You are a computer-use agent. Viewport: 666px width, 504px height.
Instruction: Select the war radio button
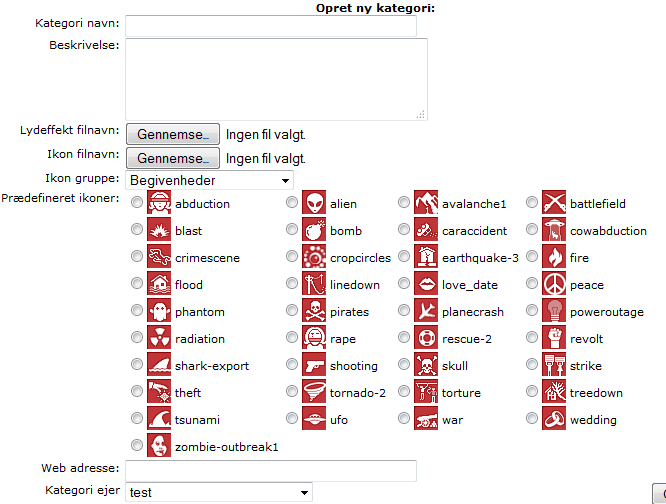404,418
